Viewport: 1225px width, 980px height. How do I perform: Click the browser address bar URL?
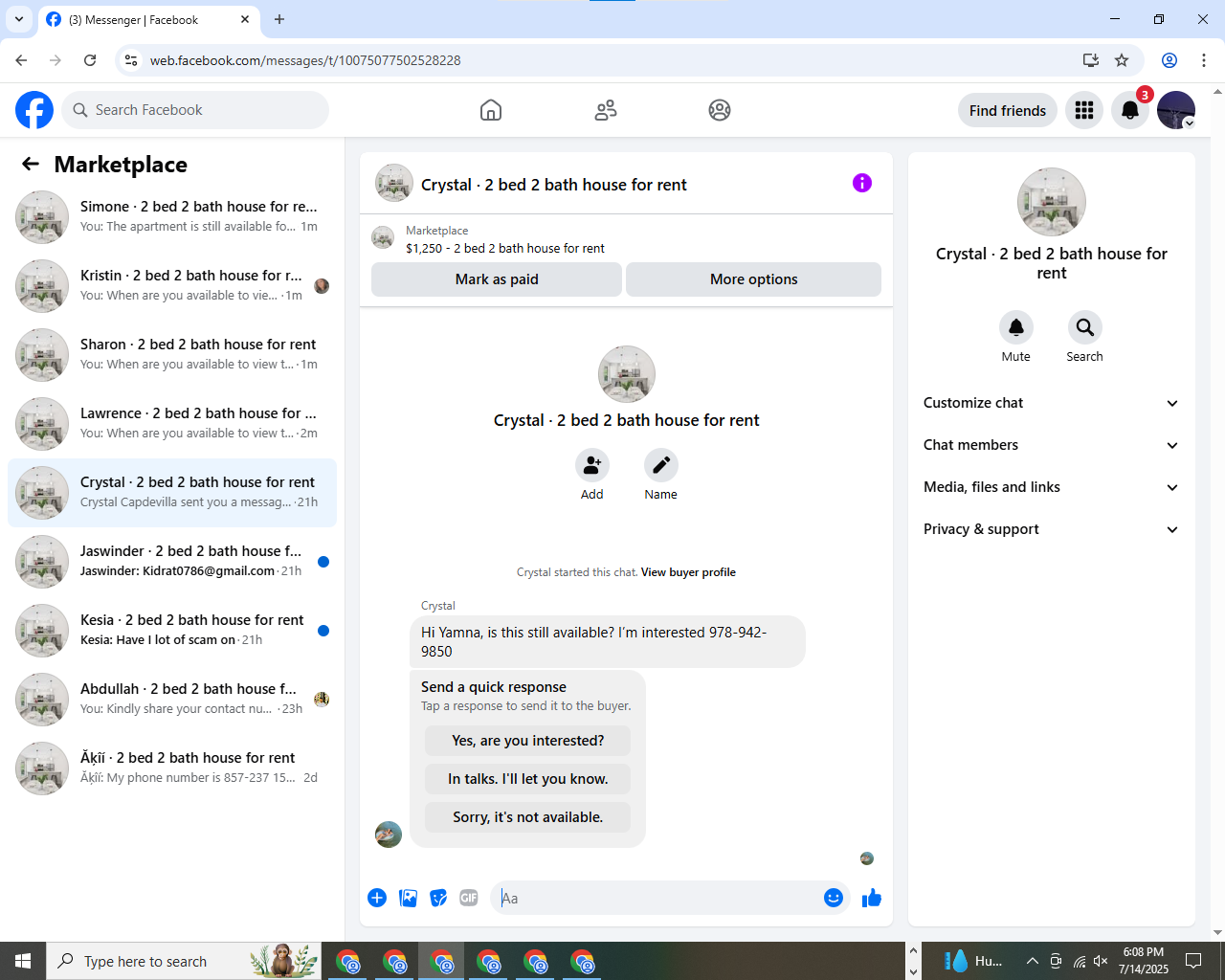tap(305, 60)
